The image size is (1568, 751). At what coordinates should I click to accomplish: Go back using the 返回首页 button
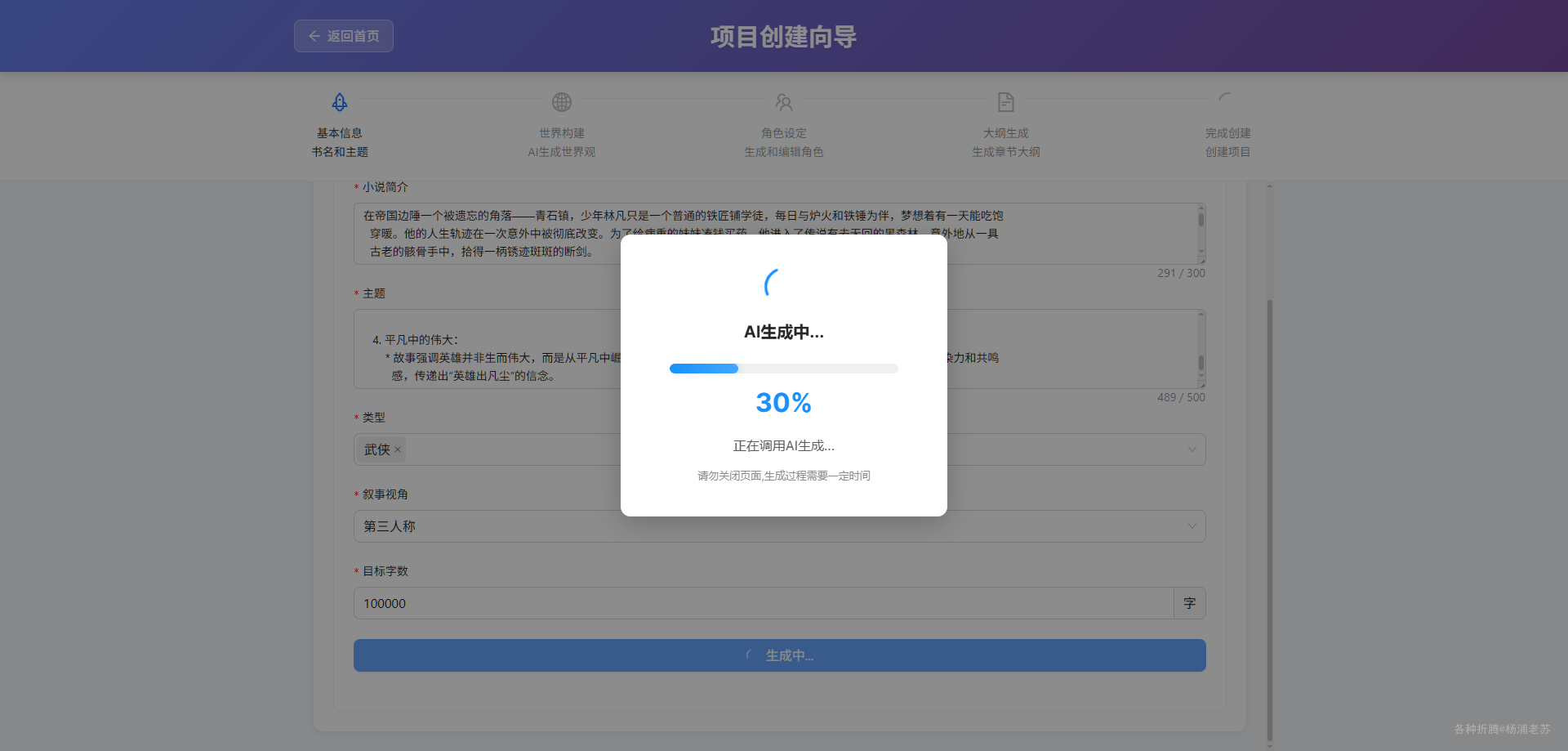pyautogui.click(x=344, y=36)
